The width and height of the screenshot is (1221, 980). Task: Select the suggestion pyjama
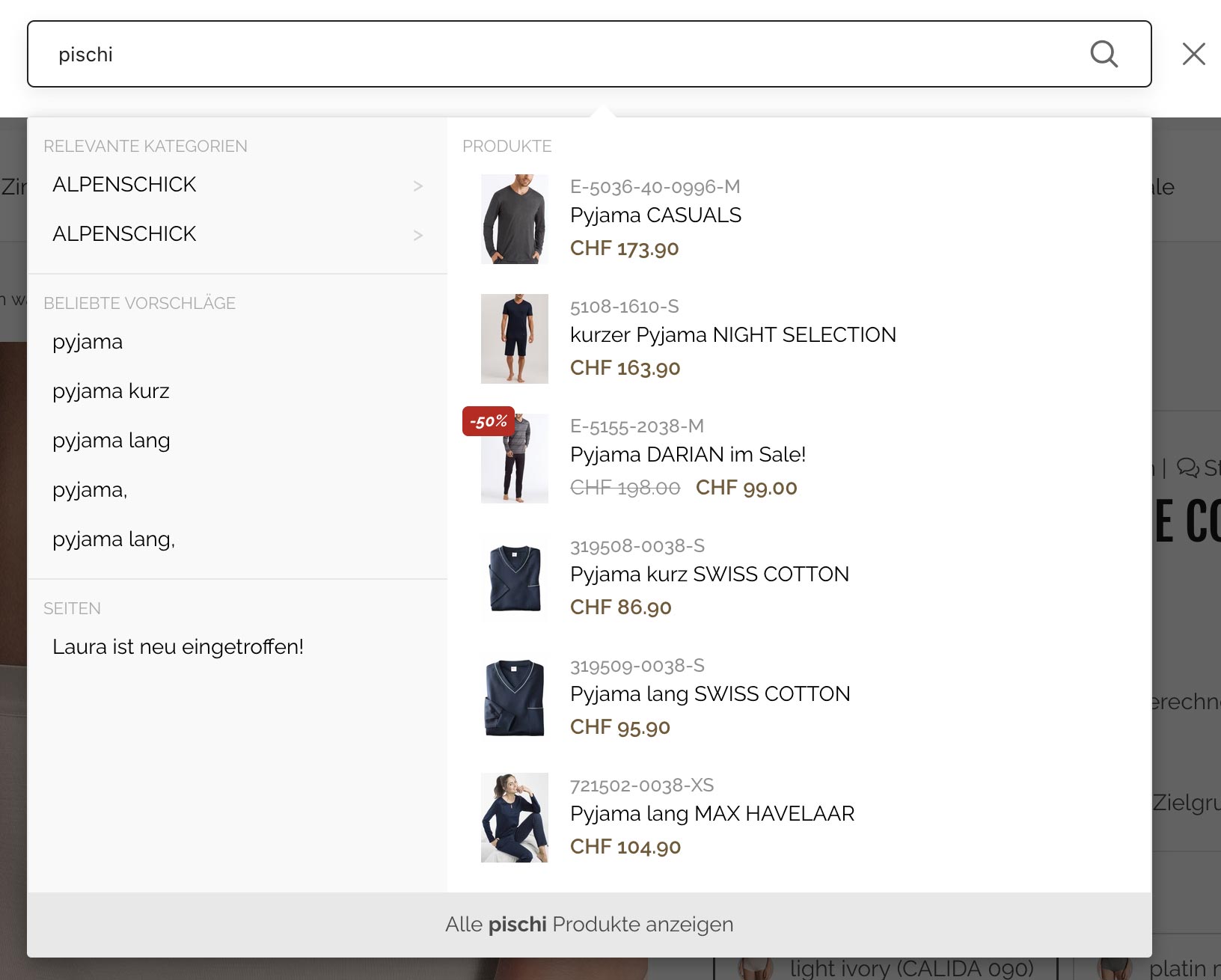click(x=88, y=342)
